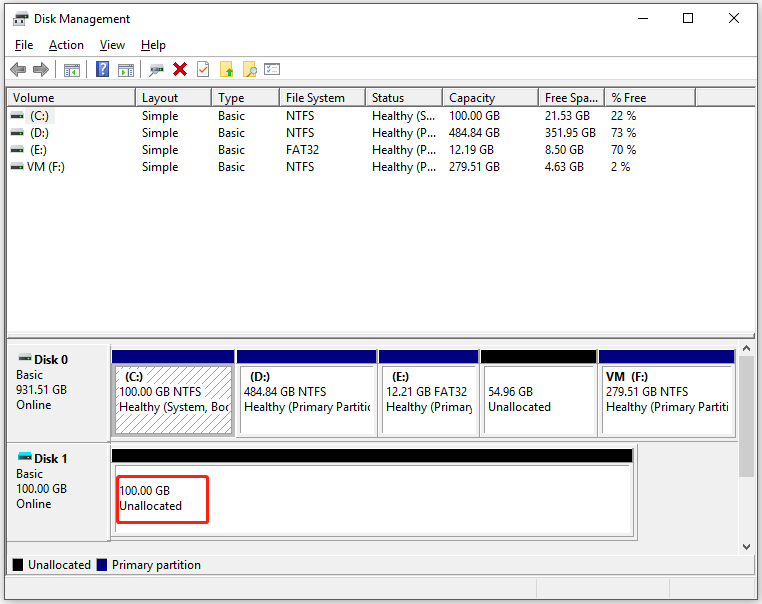Click the yellow folder with magnifier icon

(249, 69)
